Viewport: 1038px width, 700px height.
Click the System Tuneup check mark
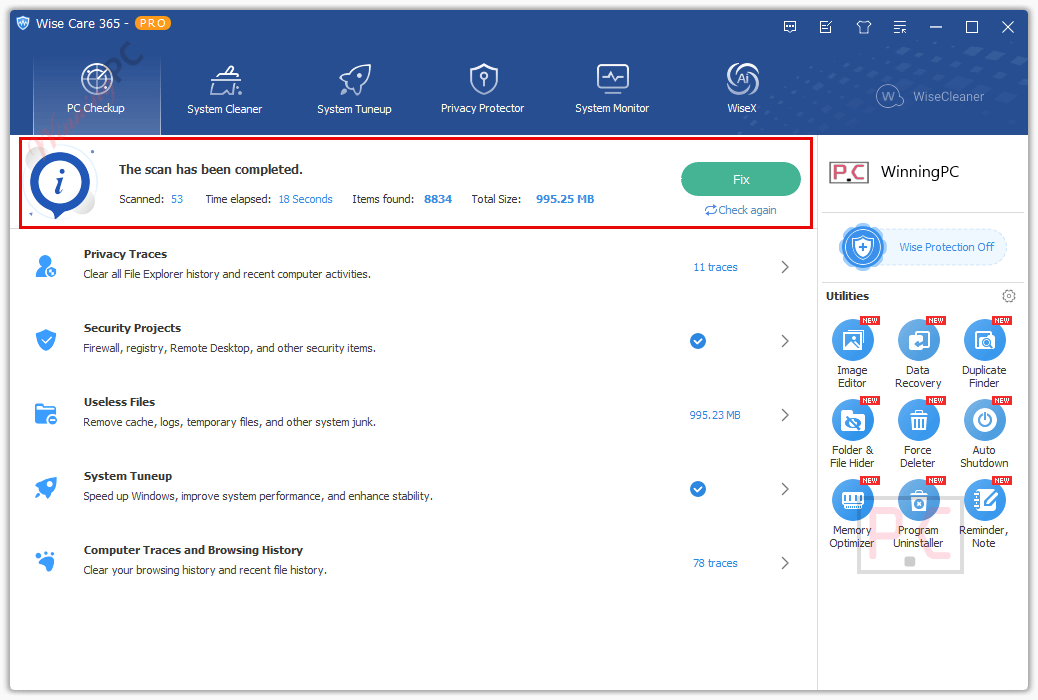coord(698,489)
